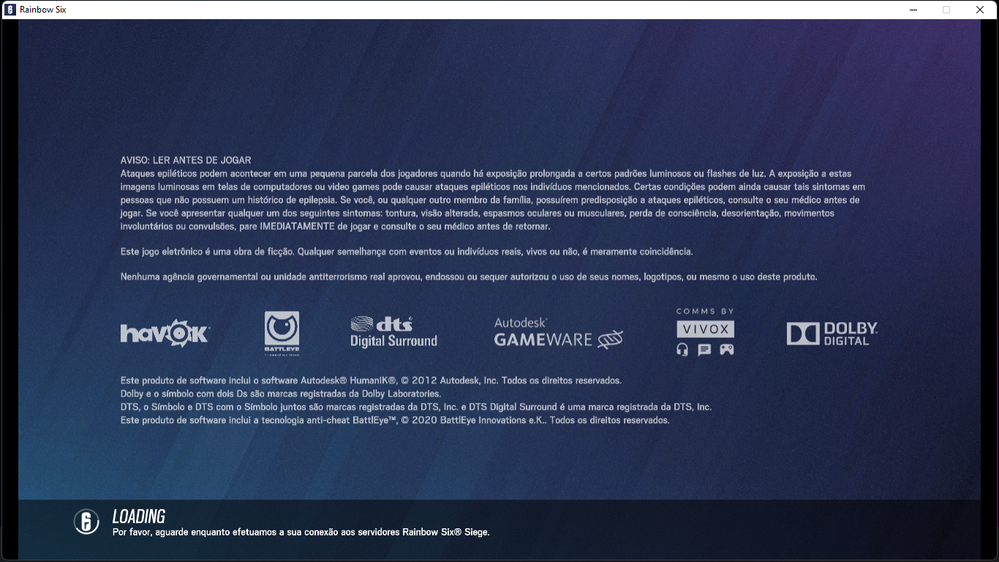Image resolution: width=999 pixels, height=562 pixels.
Task: Click the Vivox gamepad icon
Action: [x=726, y=349]
